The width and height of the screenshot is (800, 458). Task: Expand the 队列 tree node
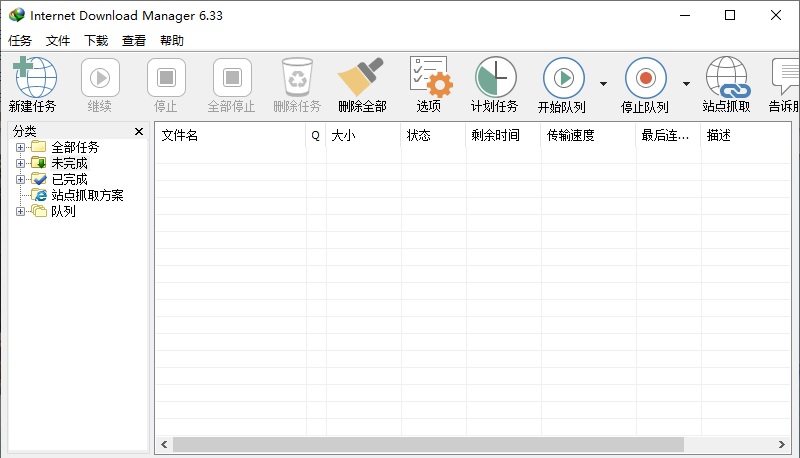pos(20,211)
